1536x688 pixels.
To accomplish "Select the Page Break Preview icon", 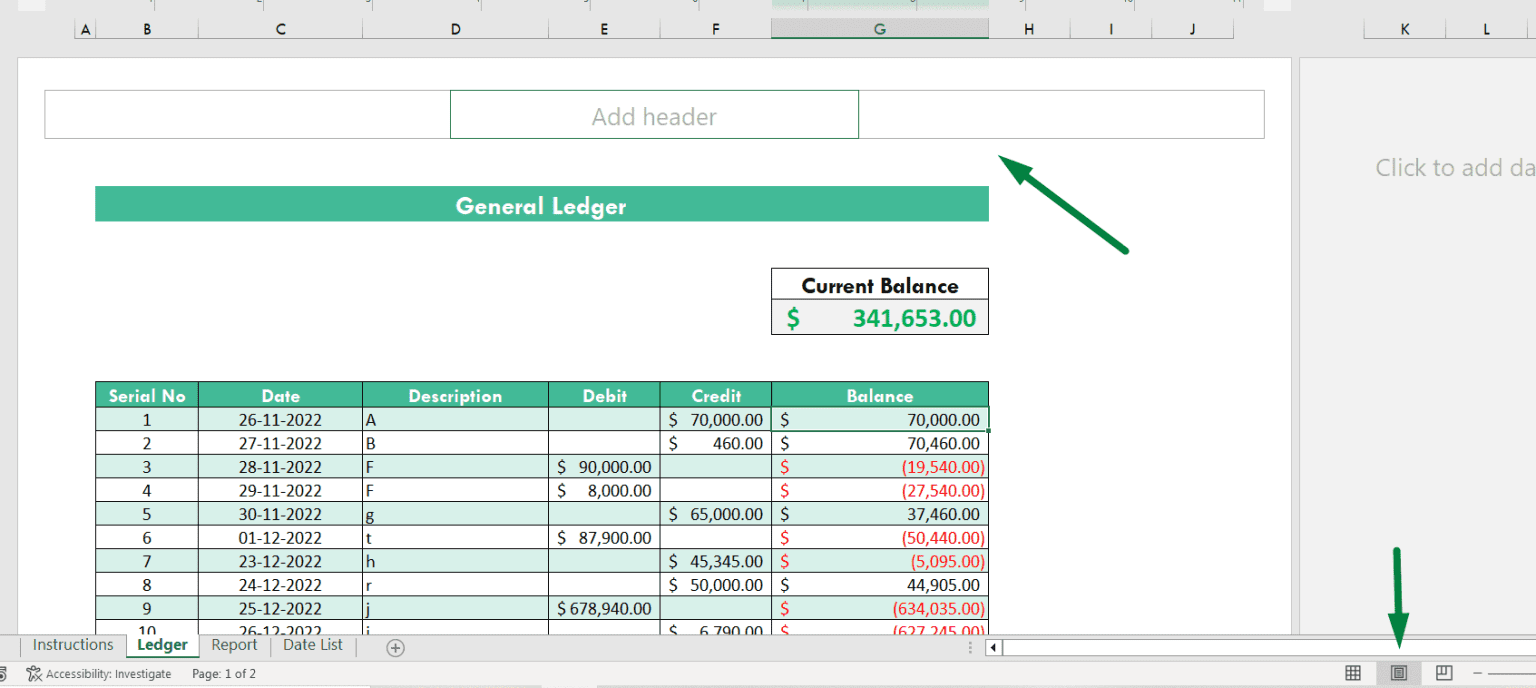I will (x=1443, y=673).
